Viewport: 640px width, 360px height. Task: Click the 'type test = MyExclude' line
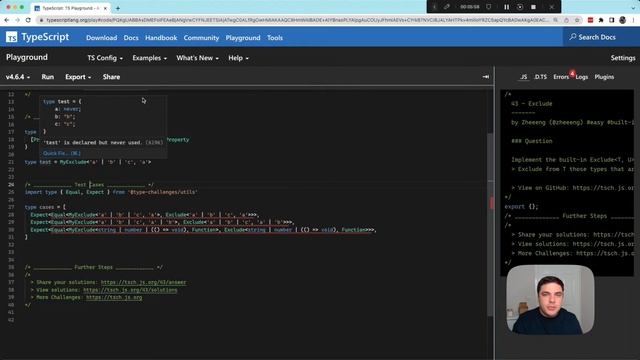pyautogui.click(x=88, y=162)
